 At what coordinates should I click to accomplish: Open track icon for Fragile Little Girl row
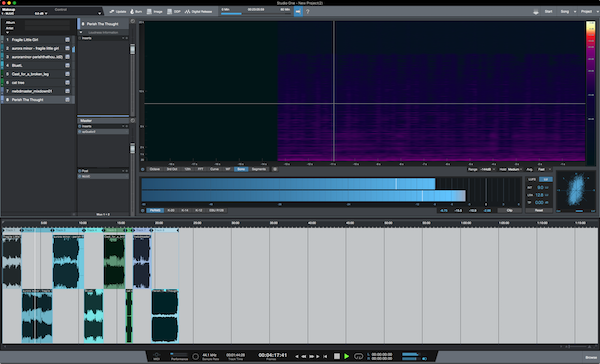[67, 40]
